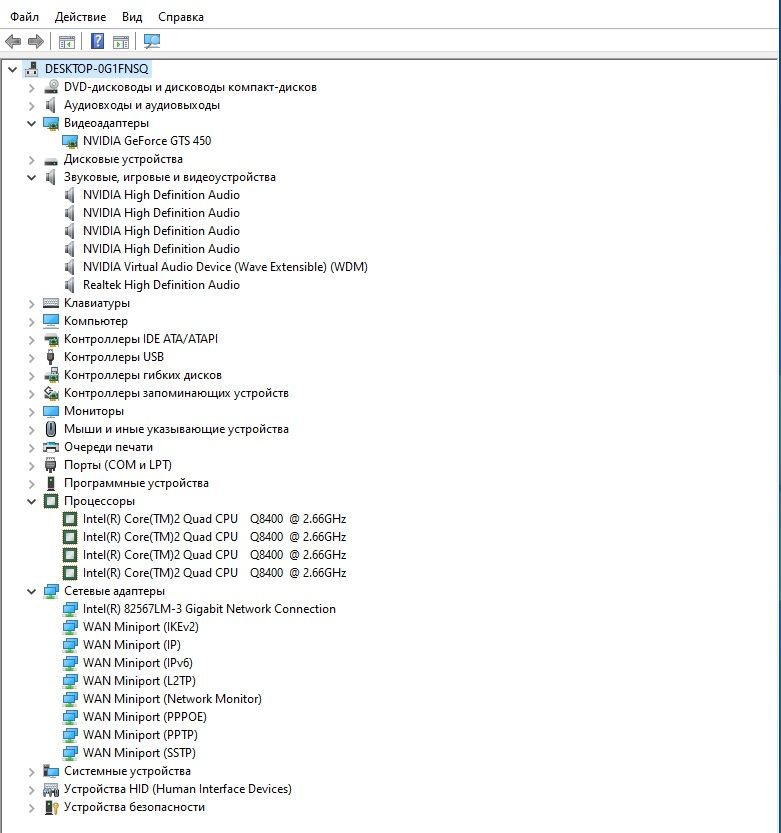Expand the Компьютер category
The width and height of the screenshot is (781, 833).
point(31,321)
